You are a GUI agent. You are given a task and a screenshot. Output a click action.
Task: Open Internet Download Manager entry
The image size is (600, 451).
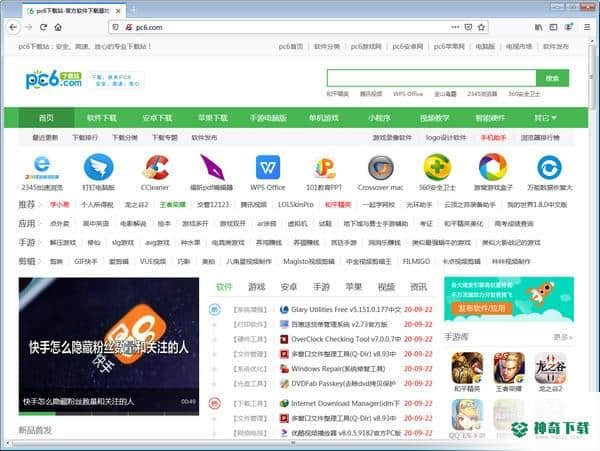point(346,404)
